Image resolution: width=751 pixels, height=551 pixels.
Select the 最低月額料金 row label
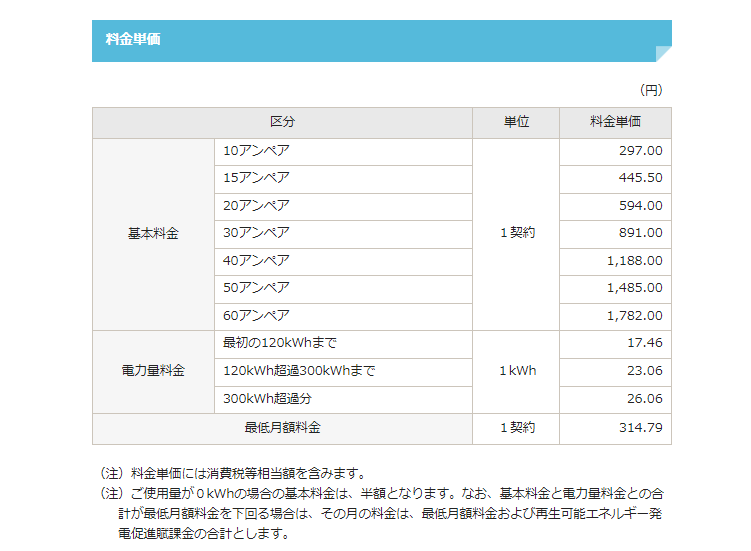282,428
